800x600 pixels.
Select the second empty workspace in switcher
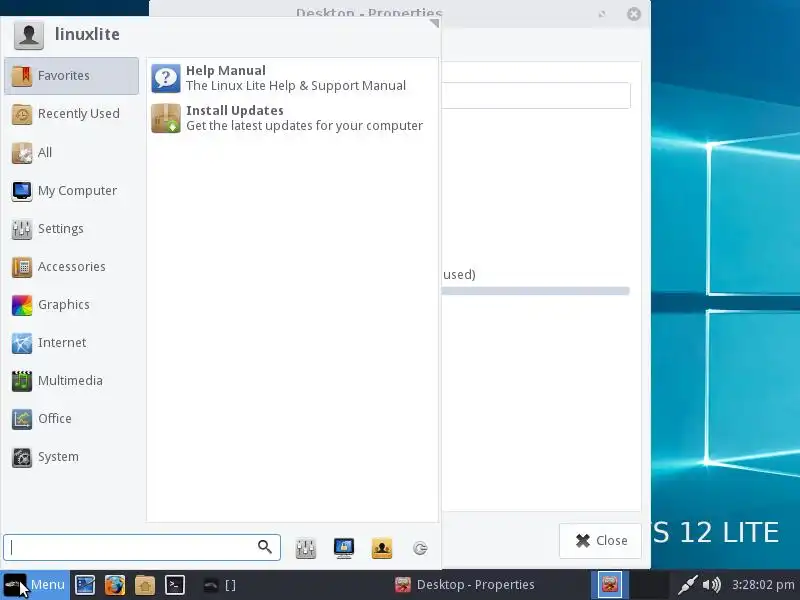click(649, 585)
